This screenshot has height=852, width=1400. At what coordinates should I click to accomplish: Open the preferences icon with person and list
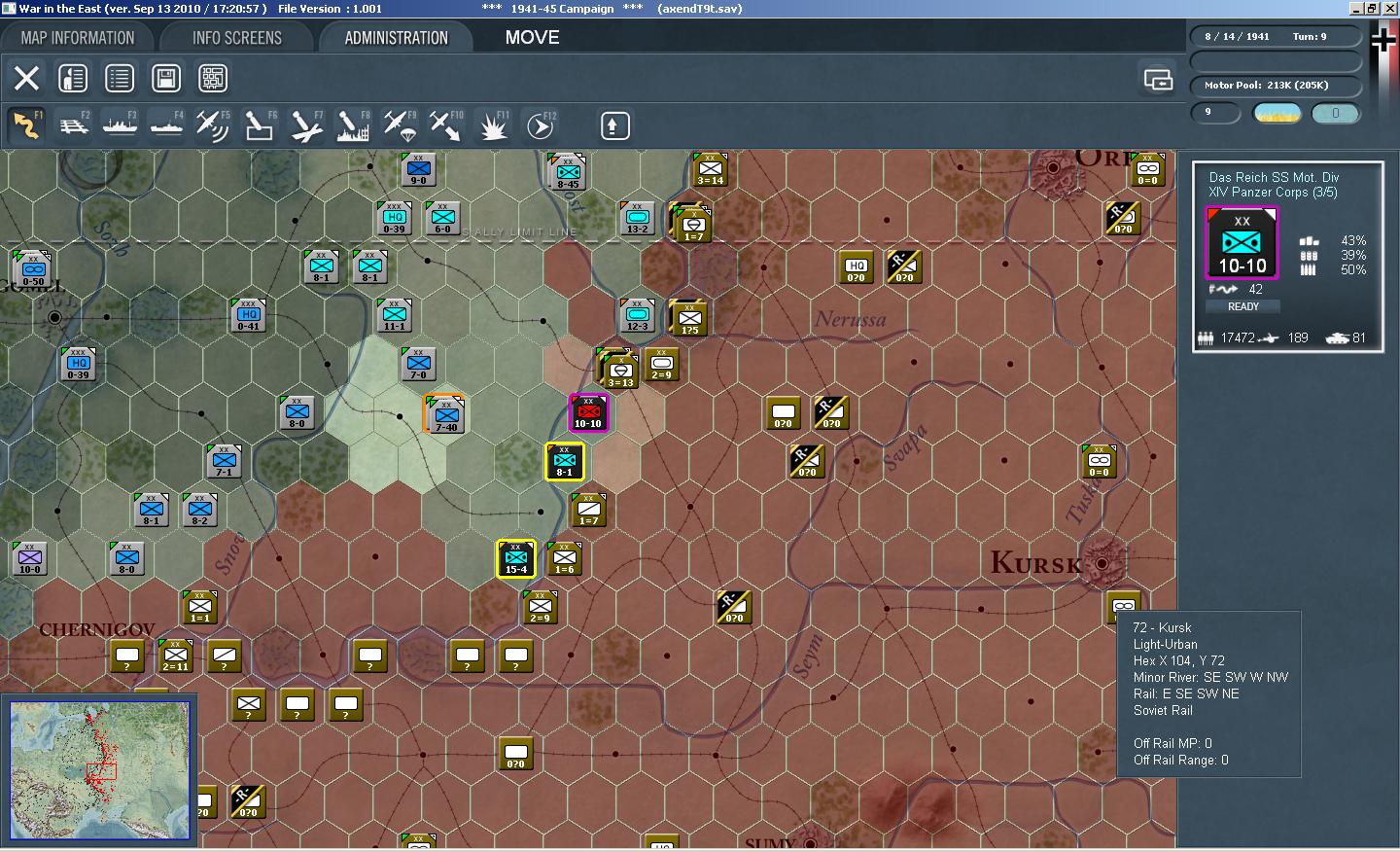pos(73,78)
